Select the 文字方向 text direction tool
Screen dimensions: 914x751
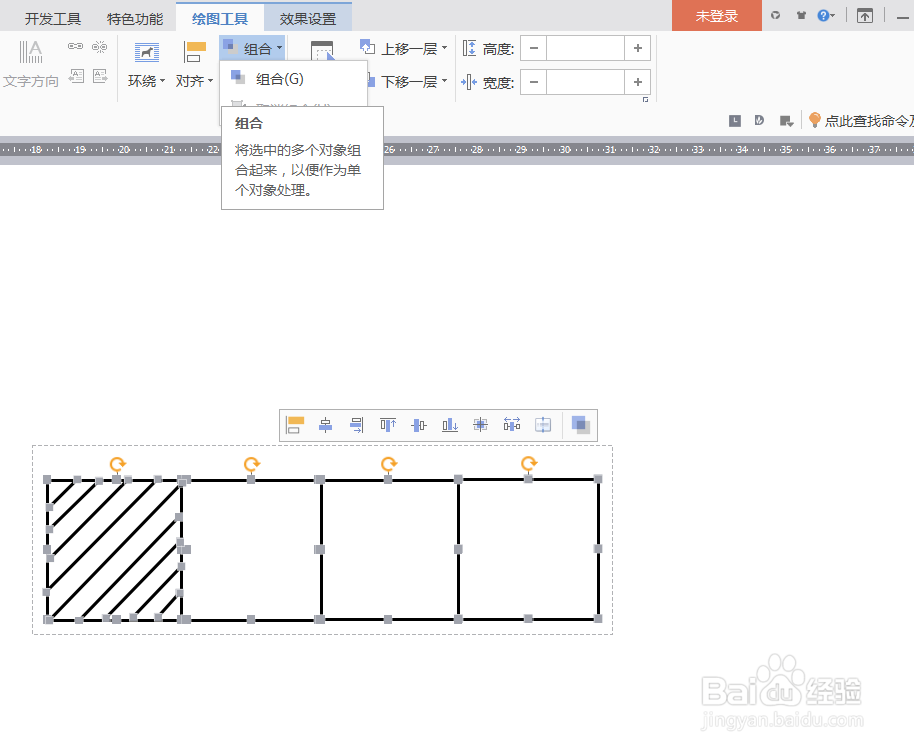click(31, 60)
